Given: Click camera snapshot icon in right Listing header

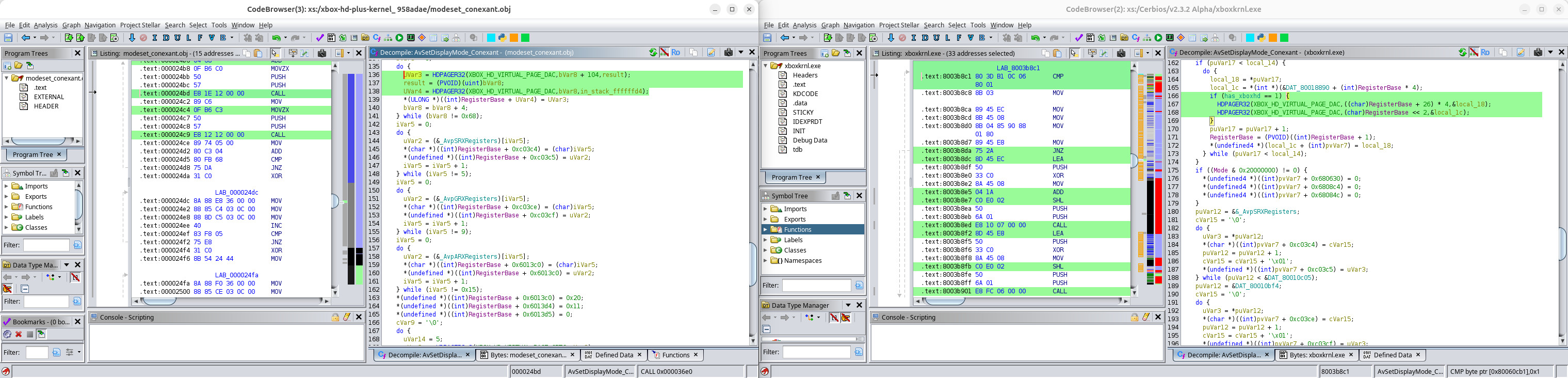Looking at the screenshot, I should pyautogui.click(x=1121, y=53).
